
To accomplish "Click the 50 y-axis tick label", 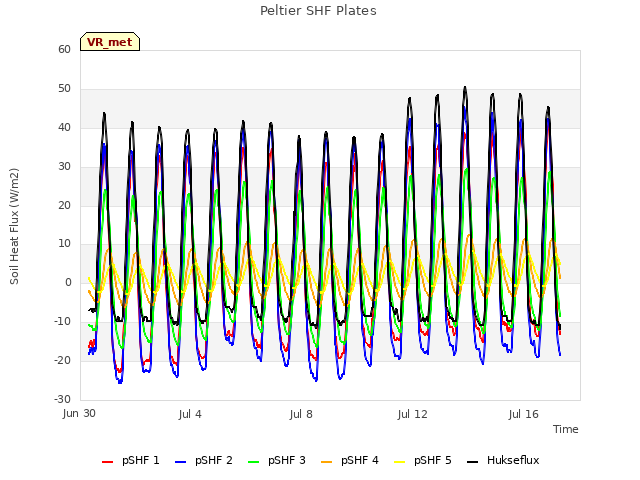I will [x=64, y=89].
